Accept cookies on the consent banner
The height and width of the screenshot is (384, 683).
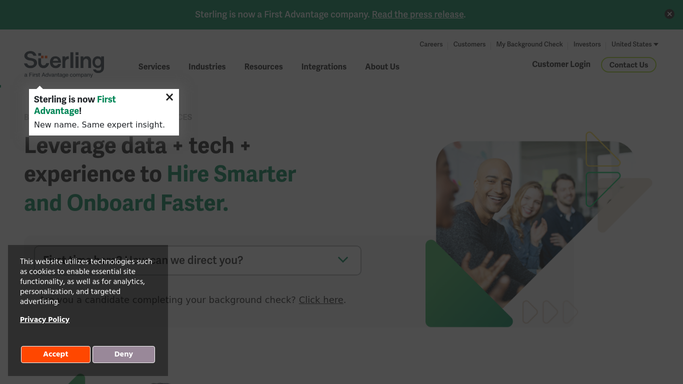(56, 354)
